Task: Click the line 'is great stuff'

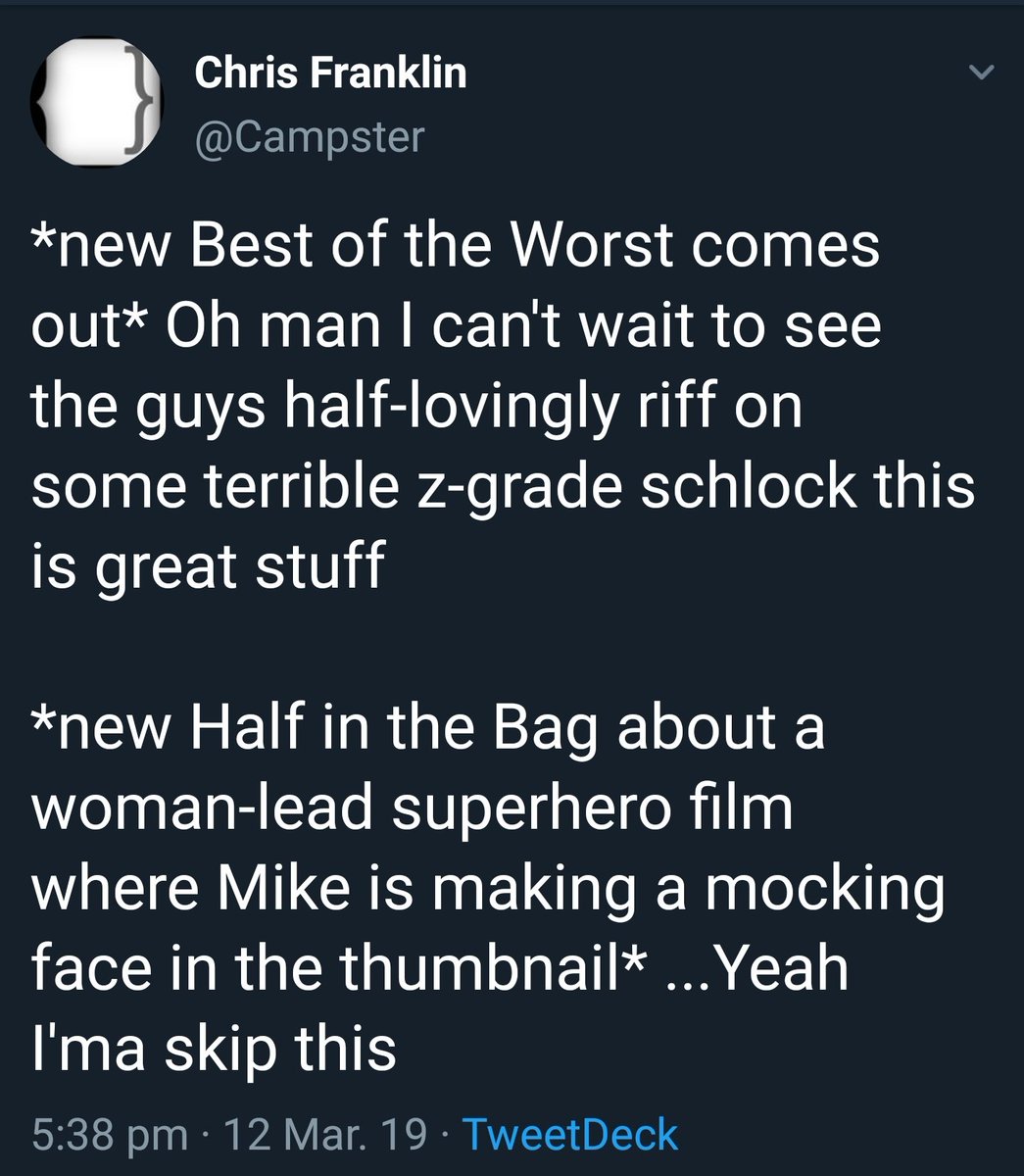Action: pos(207,566)
